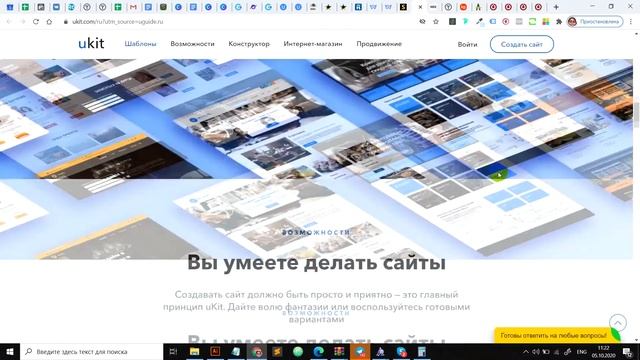This screenshot has width=640, height=360.
Task: Go forward in browser history
Action: [22, 22]
